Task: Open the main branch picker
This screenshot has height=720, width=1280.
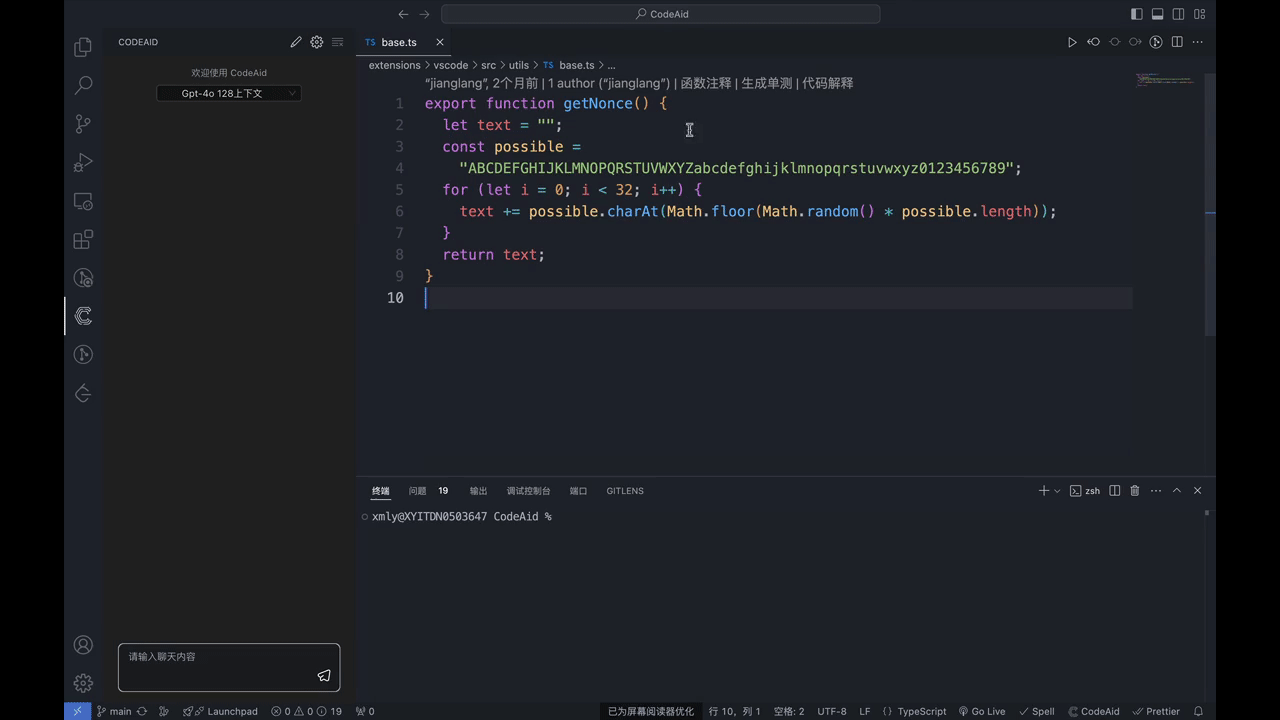Action: [114, 711]
